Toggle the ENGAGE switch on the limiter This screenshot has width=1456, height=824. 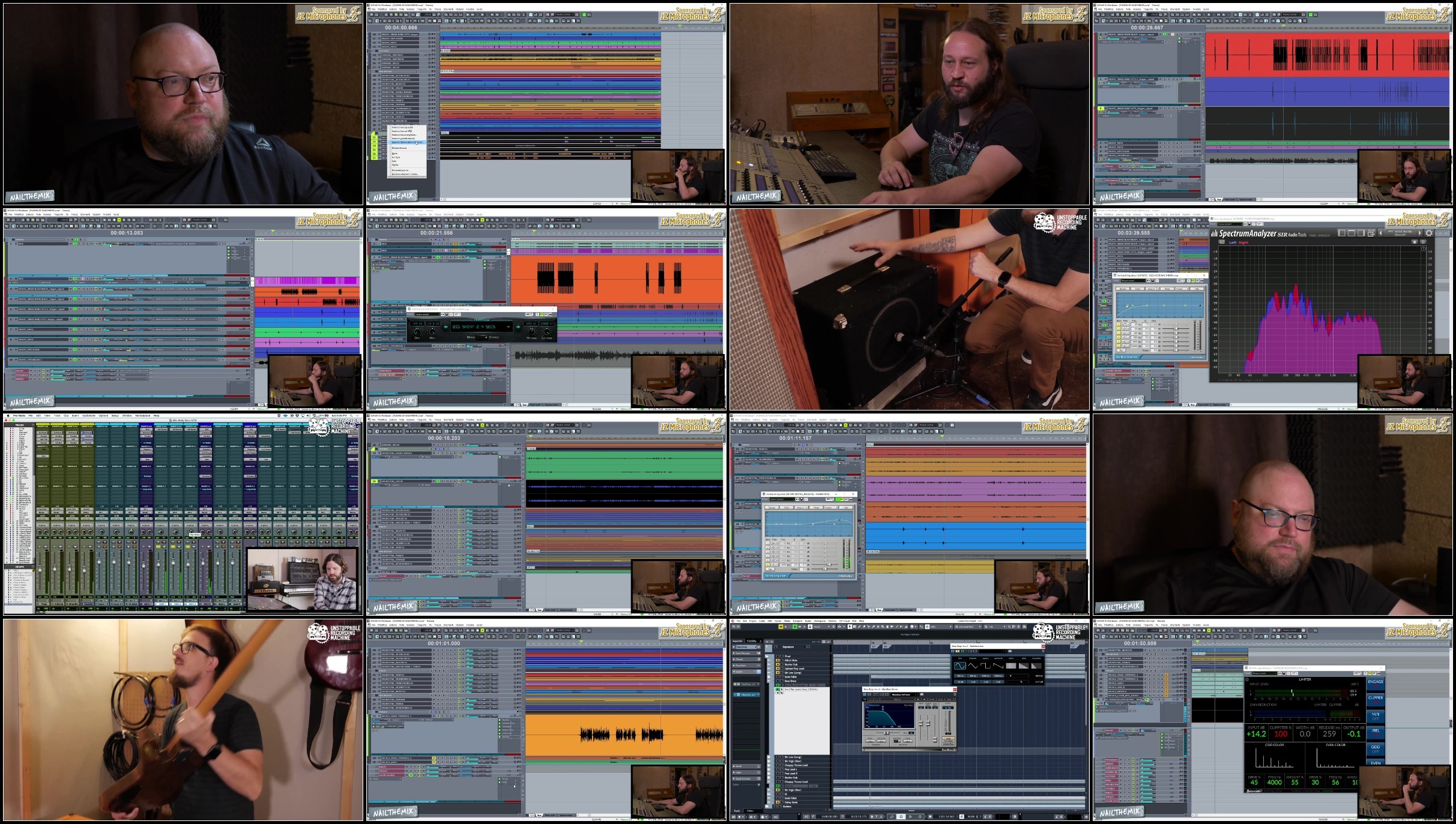pyautogui.click(x=1376, y=684)
